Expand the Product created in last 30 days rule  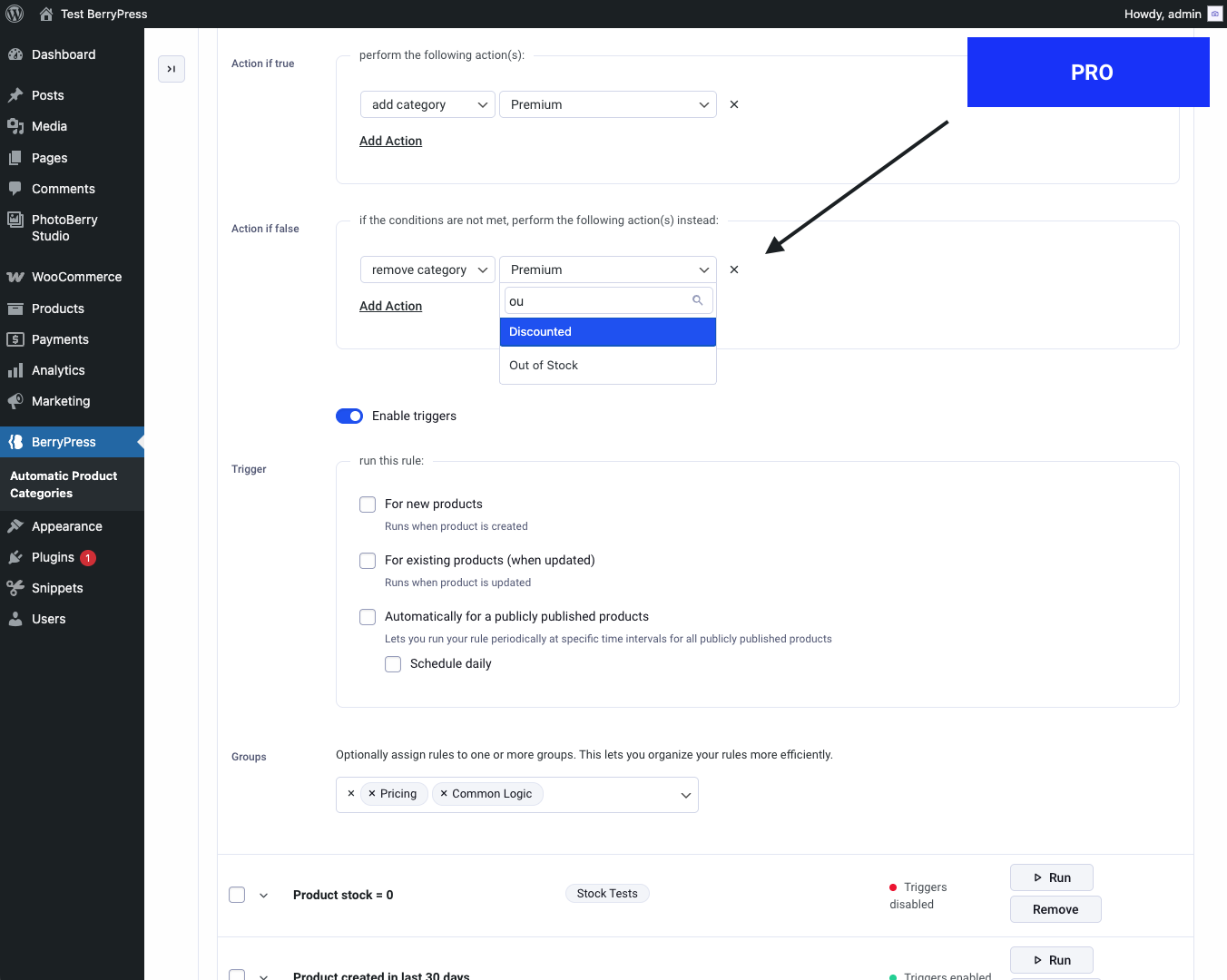pos(264,976)
